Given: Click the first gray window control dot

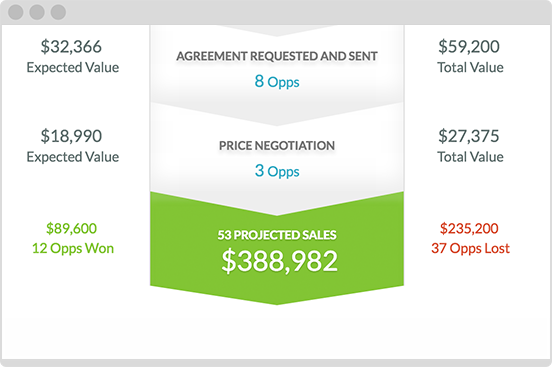Looking at the screenshot, I should pyautogui.click(x=16, y=12).
